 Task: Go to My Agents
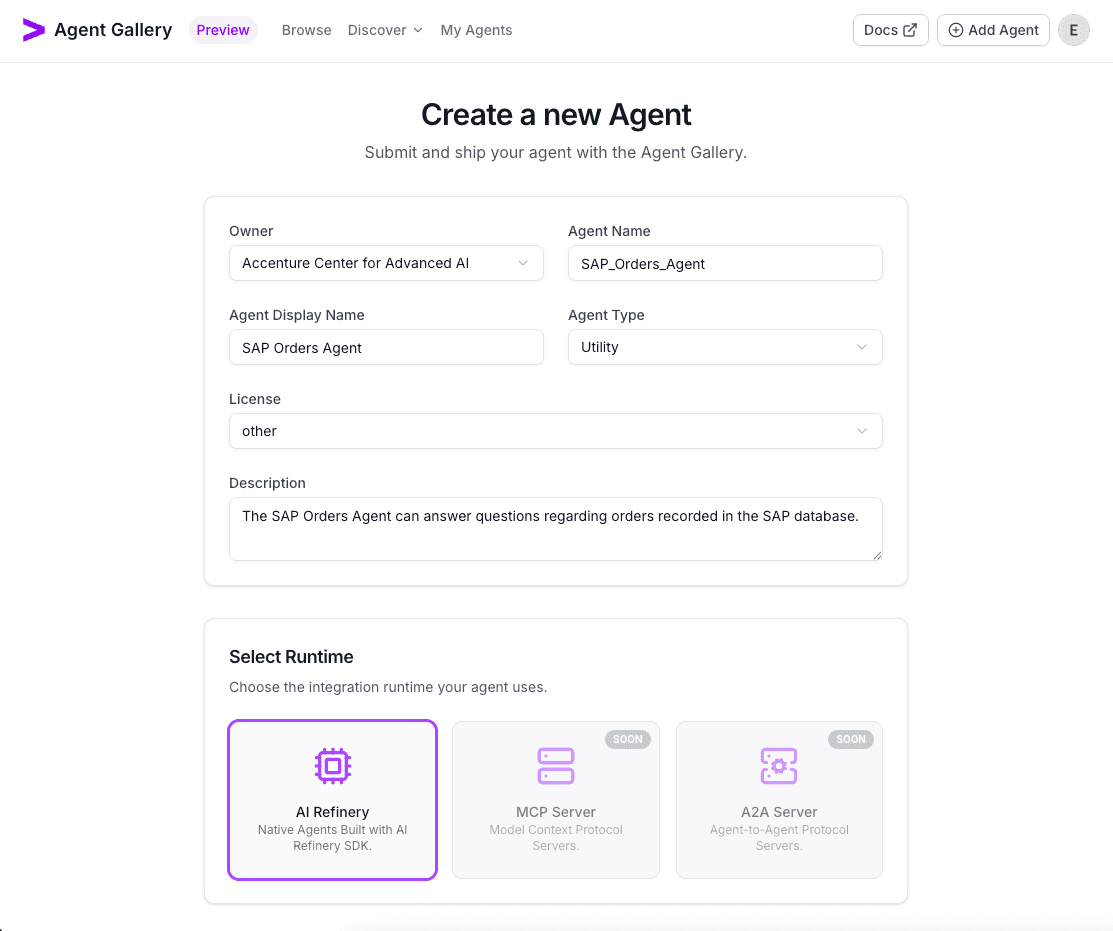pyautogui.click(x=476, y=30)
